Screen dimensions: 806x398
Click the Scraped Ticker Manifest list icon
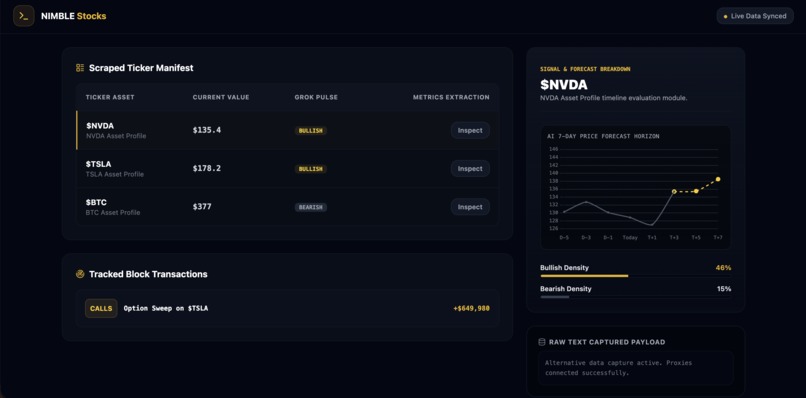[x=80, y=68]
